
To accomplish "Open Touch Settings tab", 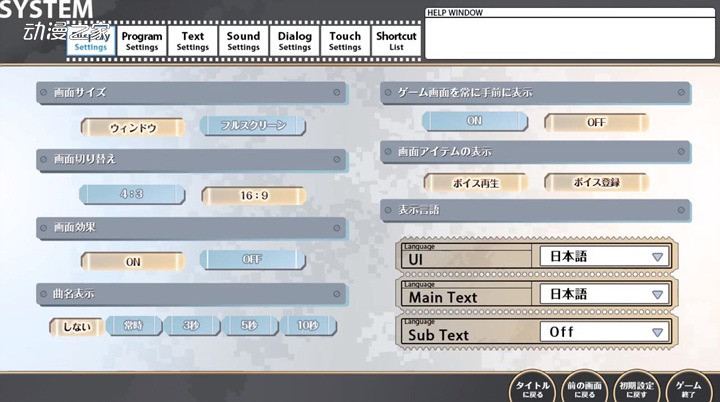I will (x=345, y=41).
